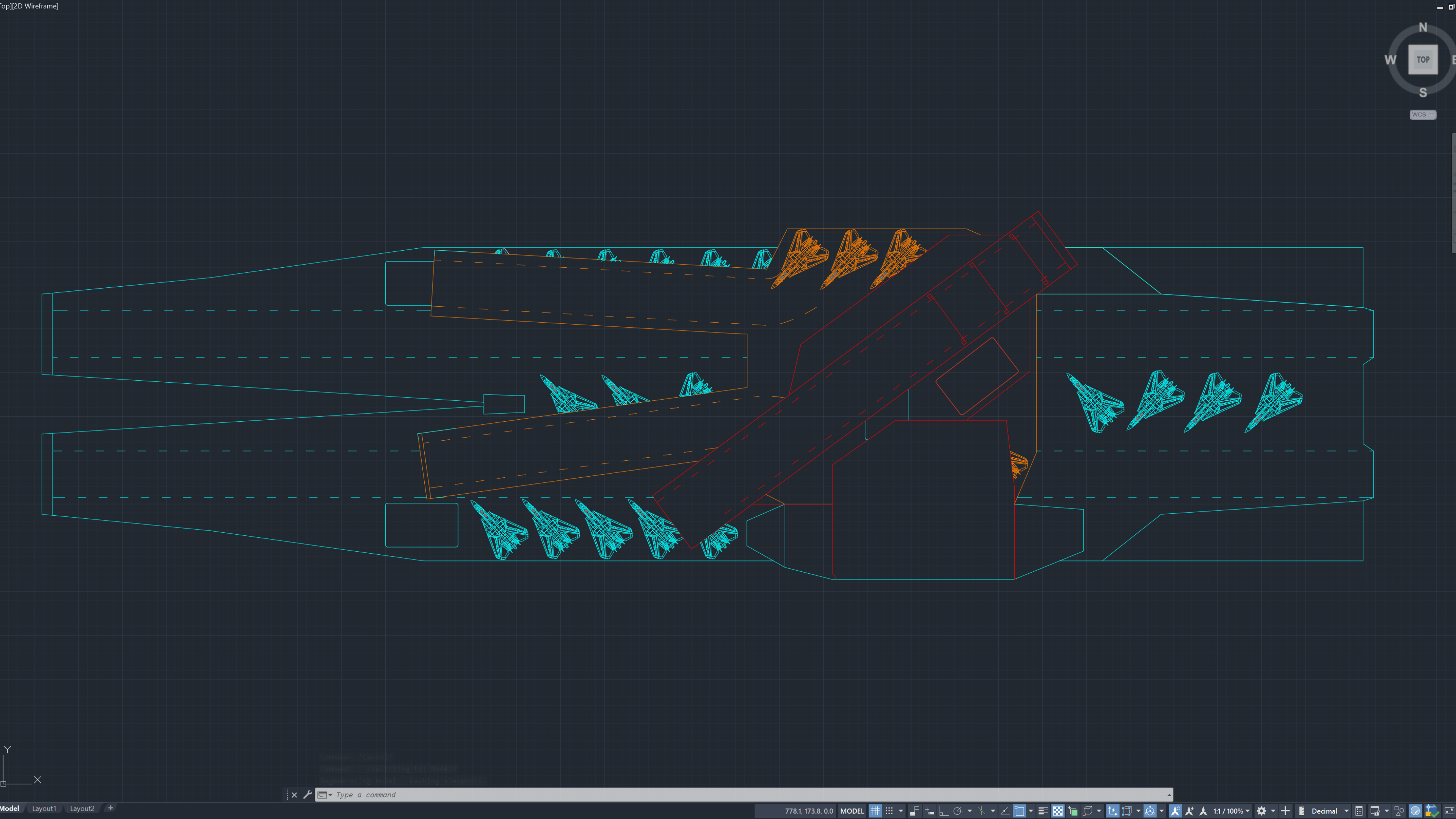The height and width of the screenshot is (819, 1456).
Task: Click annotation visibility icon
Action: (1175, 811)
